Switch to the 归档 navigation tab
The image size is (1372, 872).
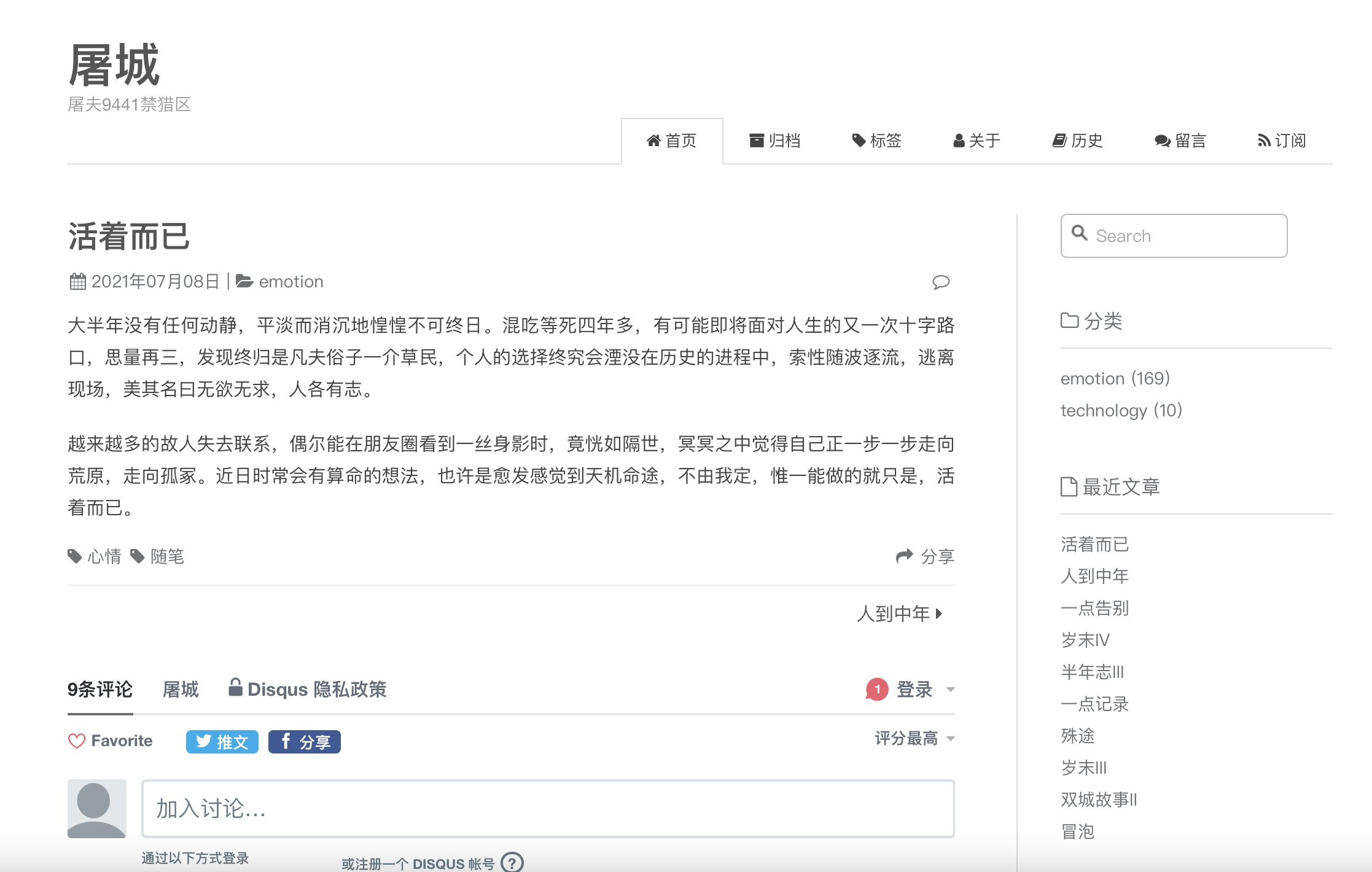coord(776,141)
